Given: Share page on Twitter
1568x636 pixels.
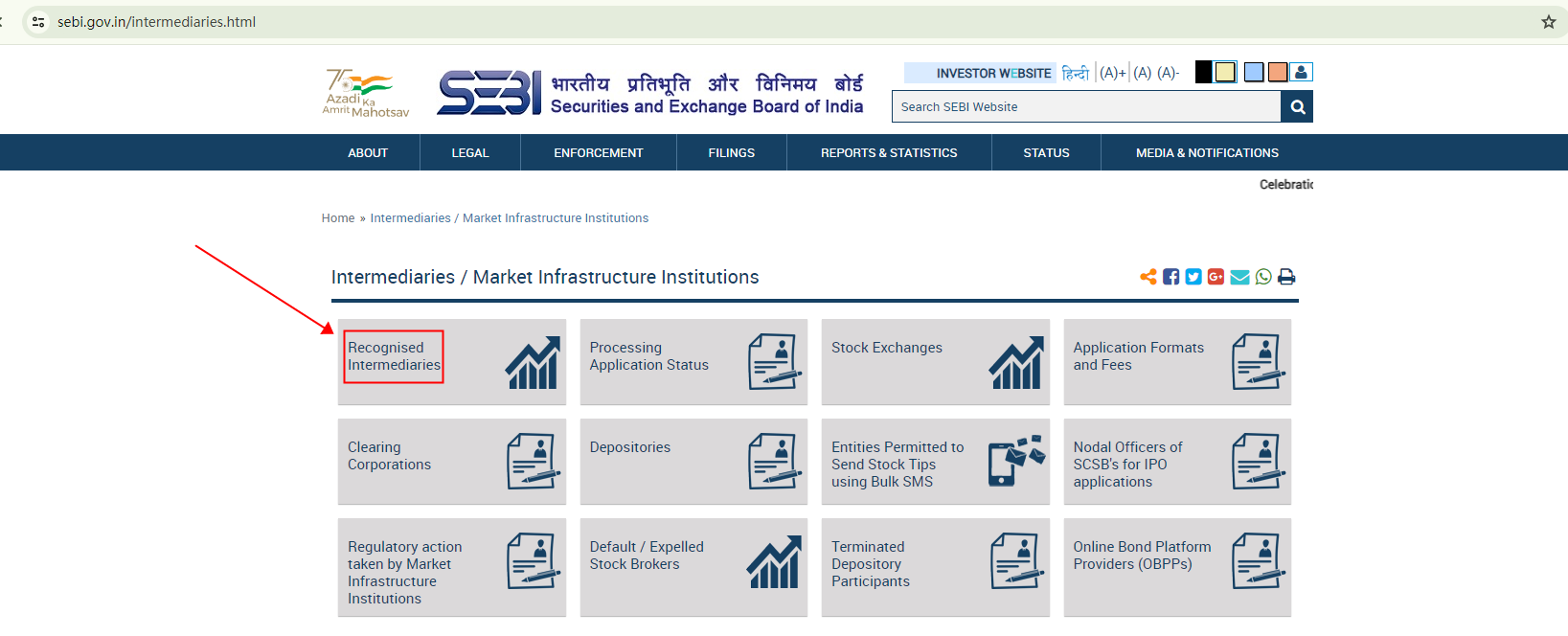Looking at the screenshot, I should (1193, 277).
